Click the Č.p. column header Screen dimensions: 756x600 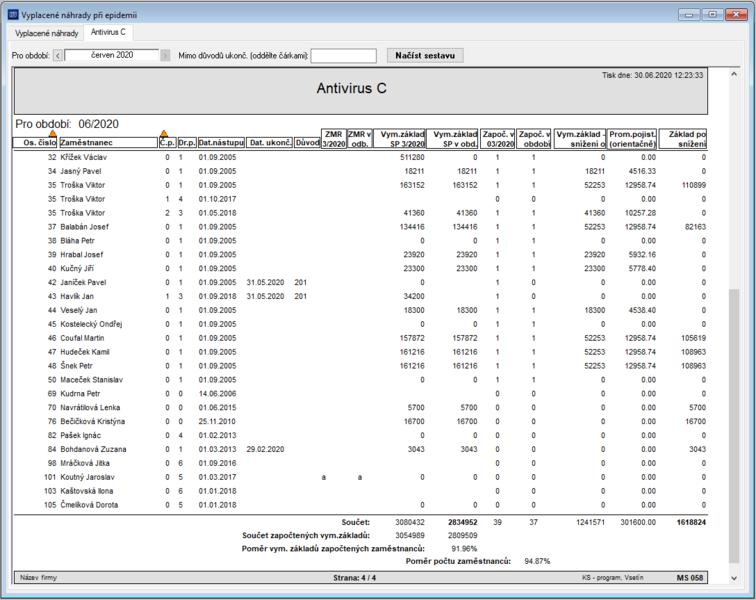[x=167, y=143]
